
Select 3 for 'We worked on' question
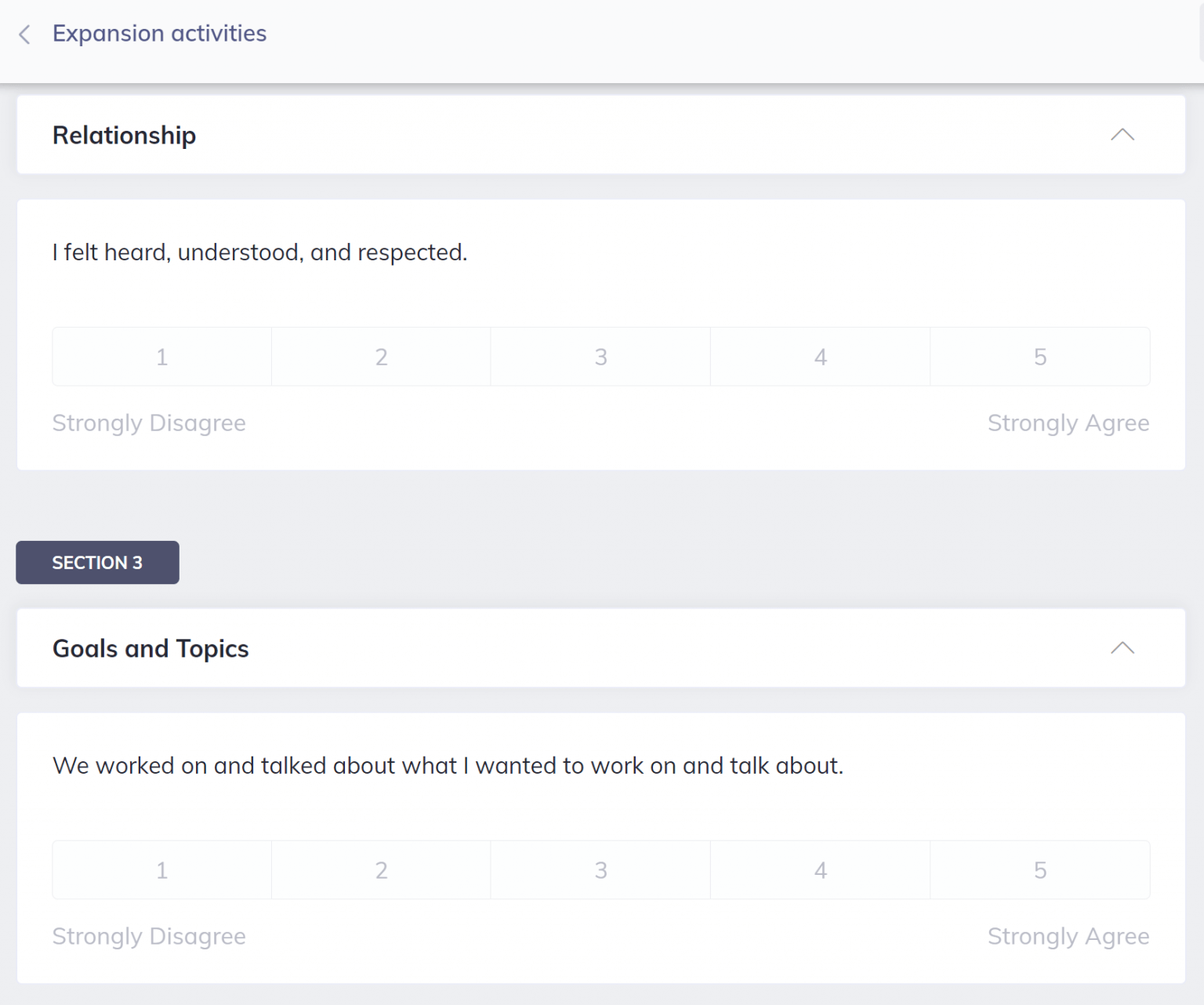(x=601, y=870)
